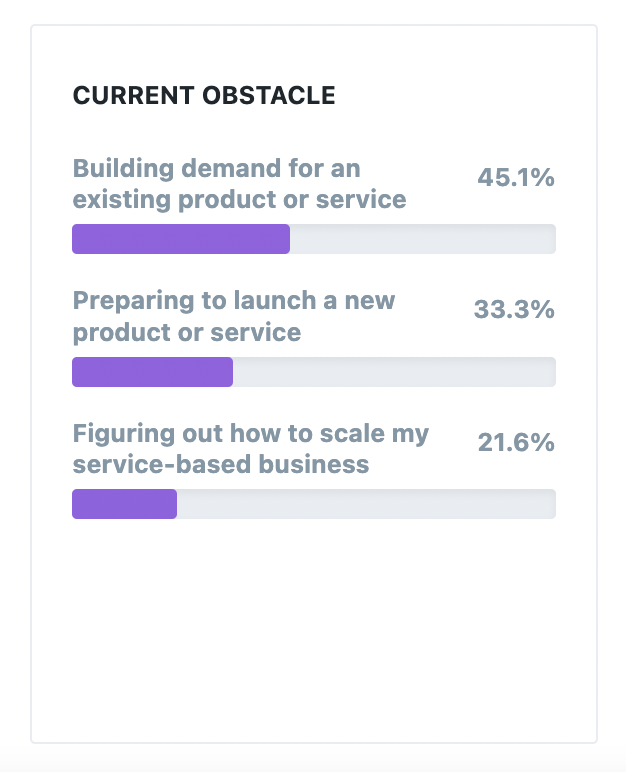Click the gray page strip below the card
Viewport: 626px width, 772px height.
click(x=313, y=759)
